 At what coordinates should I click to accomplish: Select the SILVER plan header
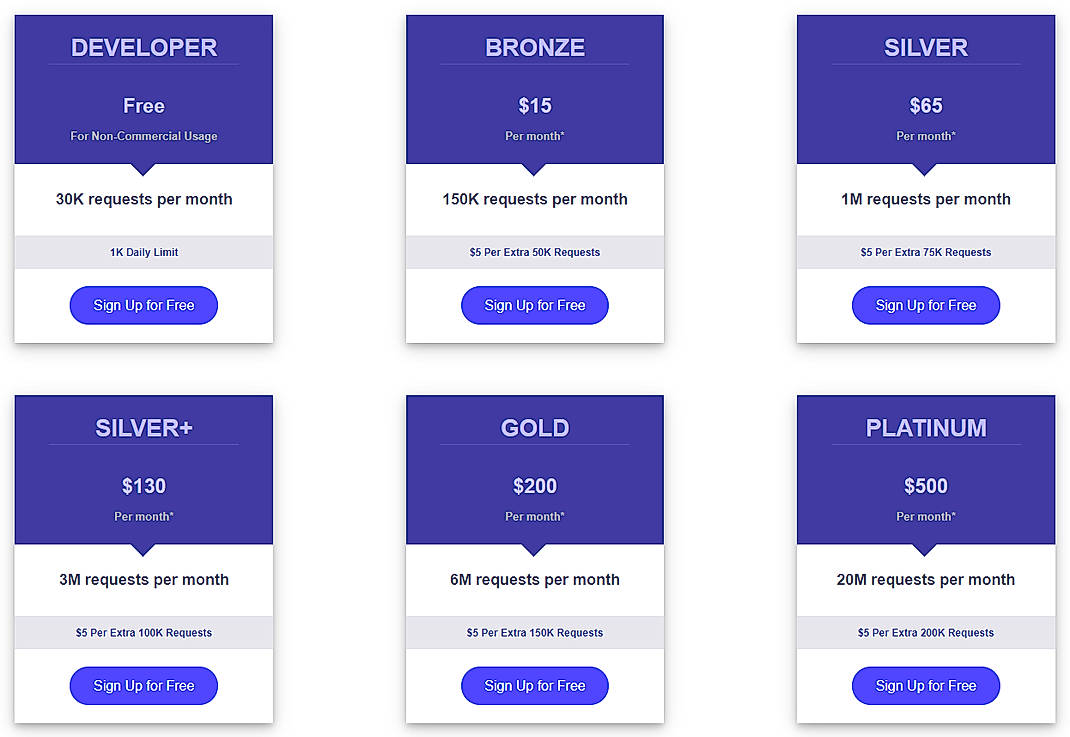point(925,47)
